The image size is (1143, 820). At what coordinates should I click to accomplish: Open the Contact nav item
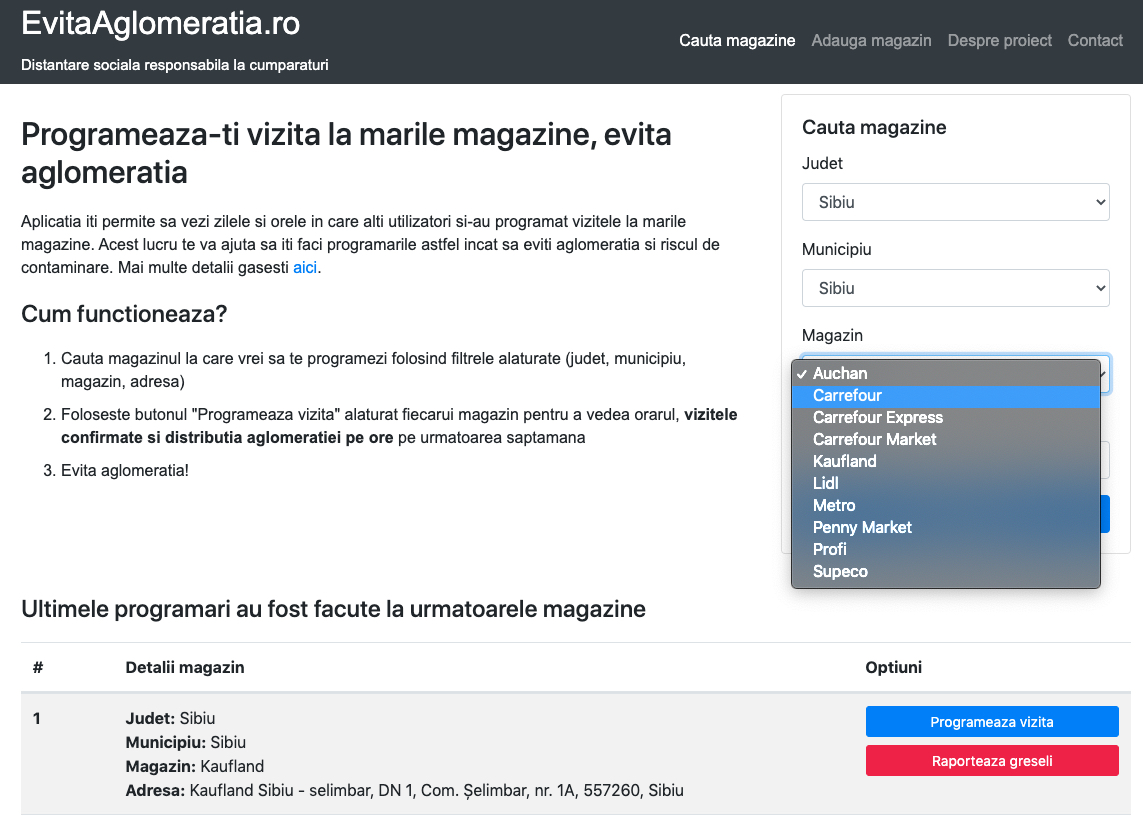[1095, 41]
